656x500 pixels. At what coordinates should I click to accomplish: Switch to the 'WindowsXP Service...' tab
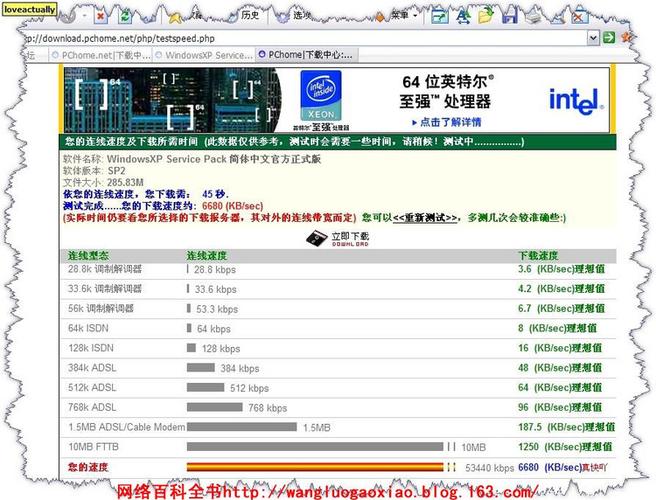pyautogui.click(x=204, y=55)
